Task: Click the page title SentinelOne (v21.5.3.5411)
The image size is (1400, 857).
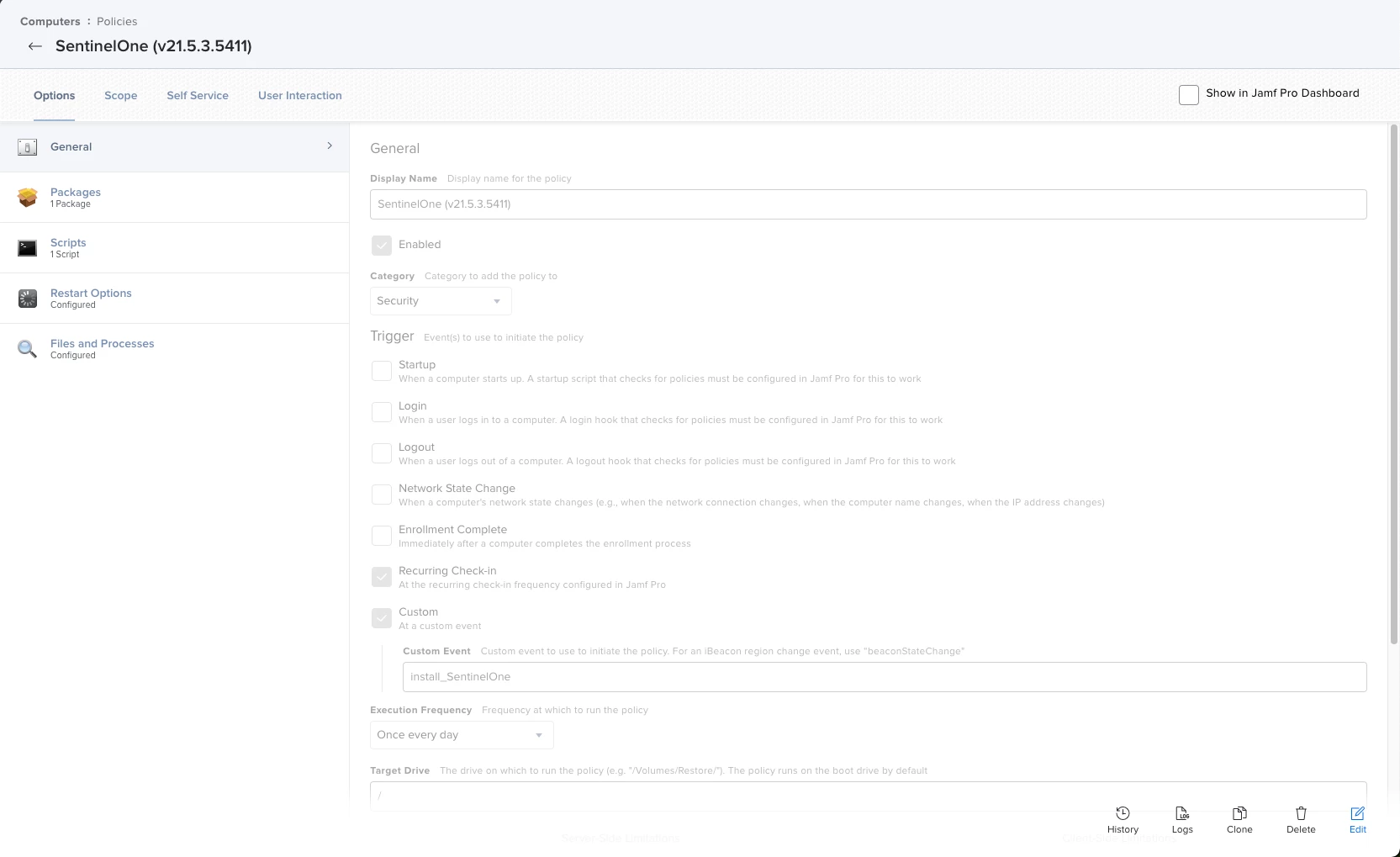Action: coord(154,46)
